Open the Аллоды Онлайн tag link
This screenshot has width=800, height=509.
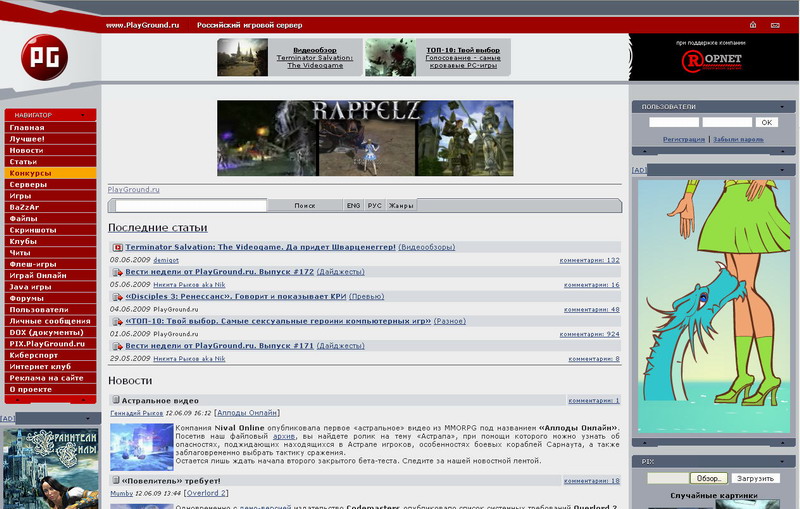point(247,413)
